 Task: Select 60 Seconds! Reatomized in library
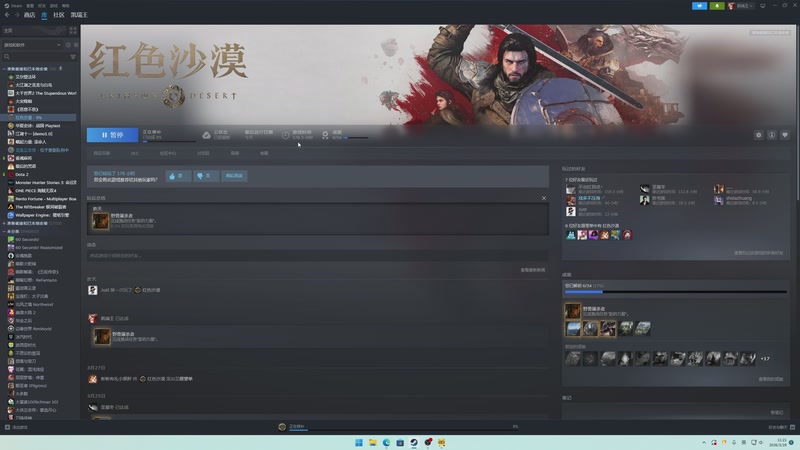[x=35, y=247]
